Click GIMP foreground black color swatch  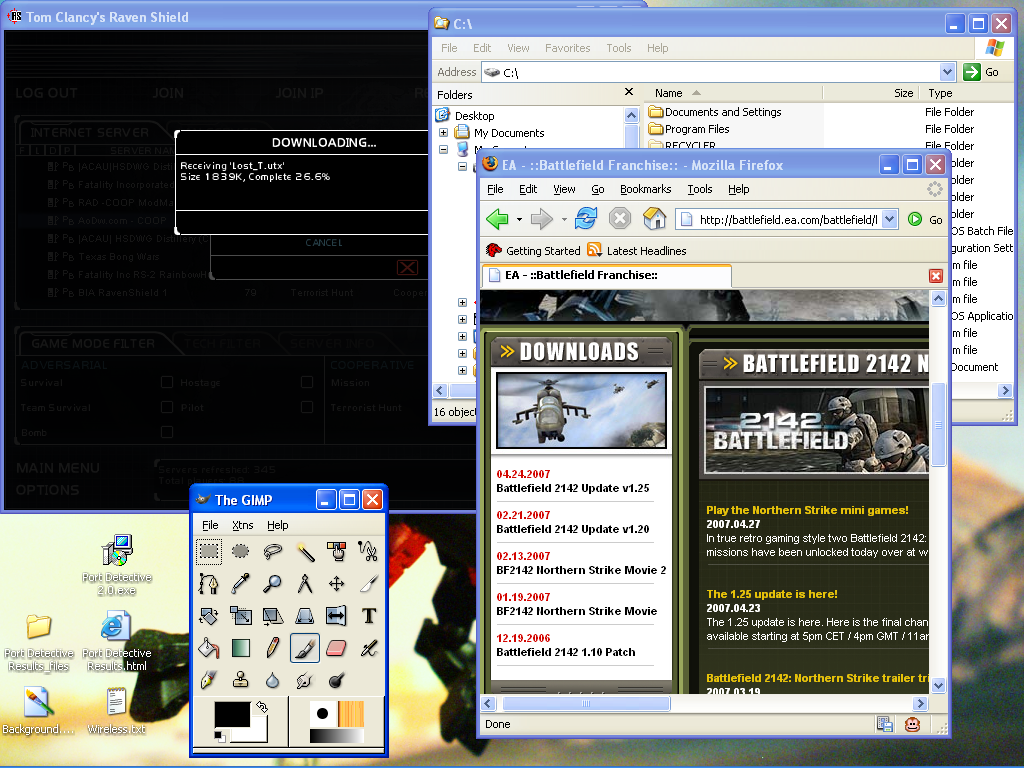pyautogui.click(x=232, y=714)
